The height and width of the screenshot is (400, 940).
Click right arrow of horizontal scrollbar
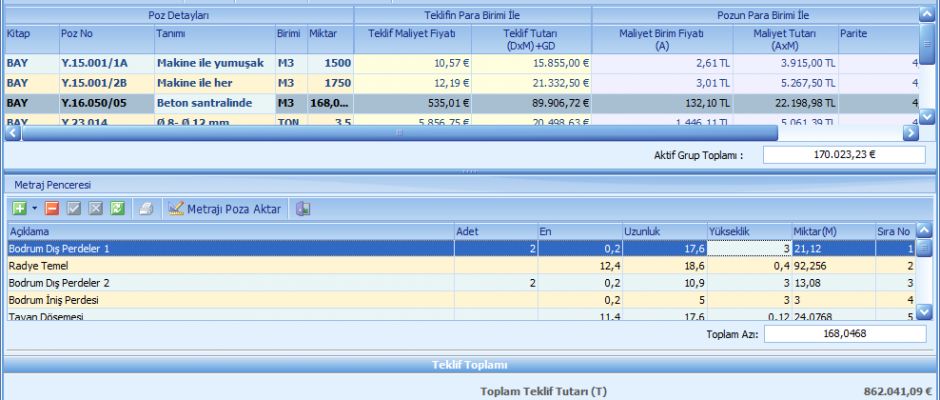(910, 132)
